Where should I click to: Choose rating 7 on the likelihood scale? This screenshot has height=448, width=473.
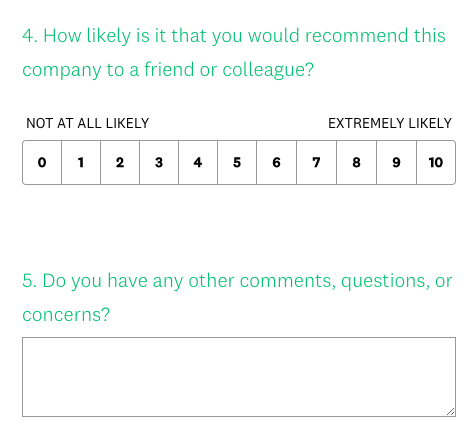tap(317, 162)
